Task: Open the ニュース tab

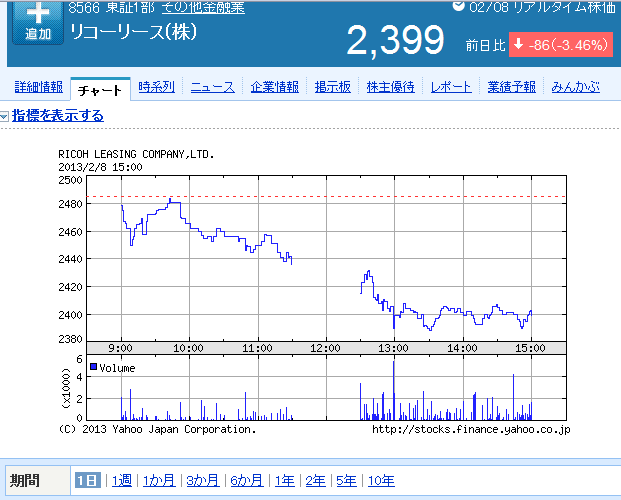Action: [213, 87]
